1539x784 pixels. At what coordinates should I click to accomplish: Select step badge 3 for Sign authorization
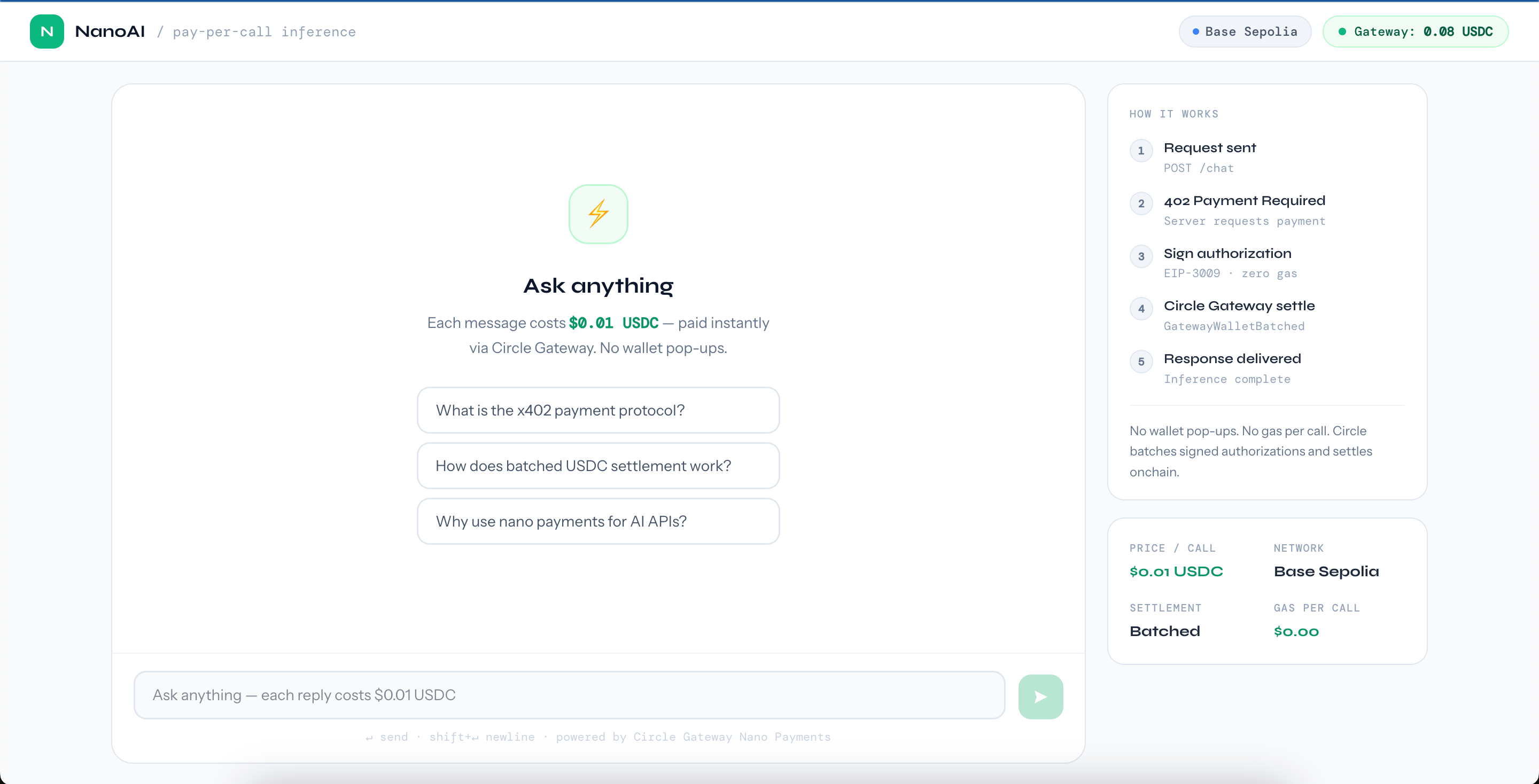(x=1141, y=257)
